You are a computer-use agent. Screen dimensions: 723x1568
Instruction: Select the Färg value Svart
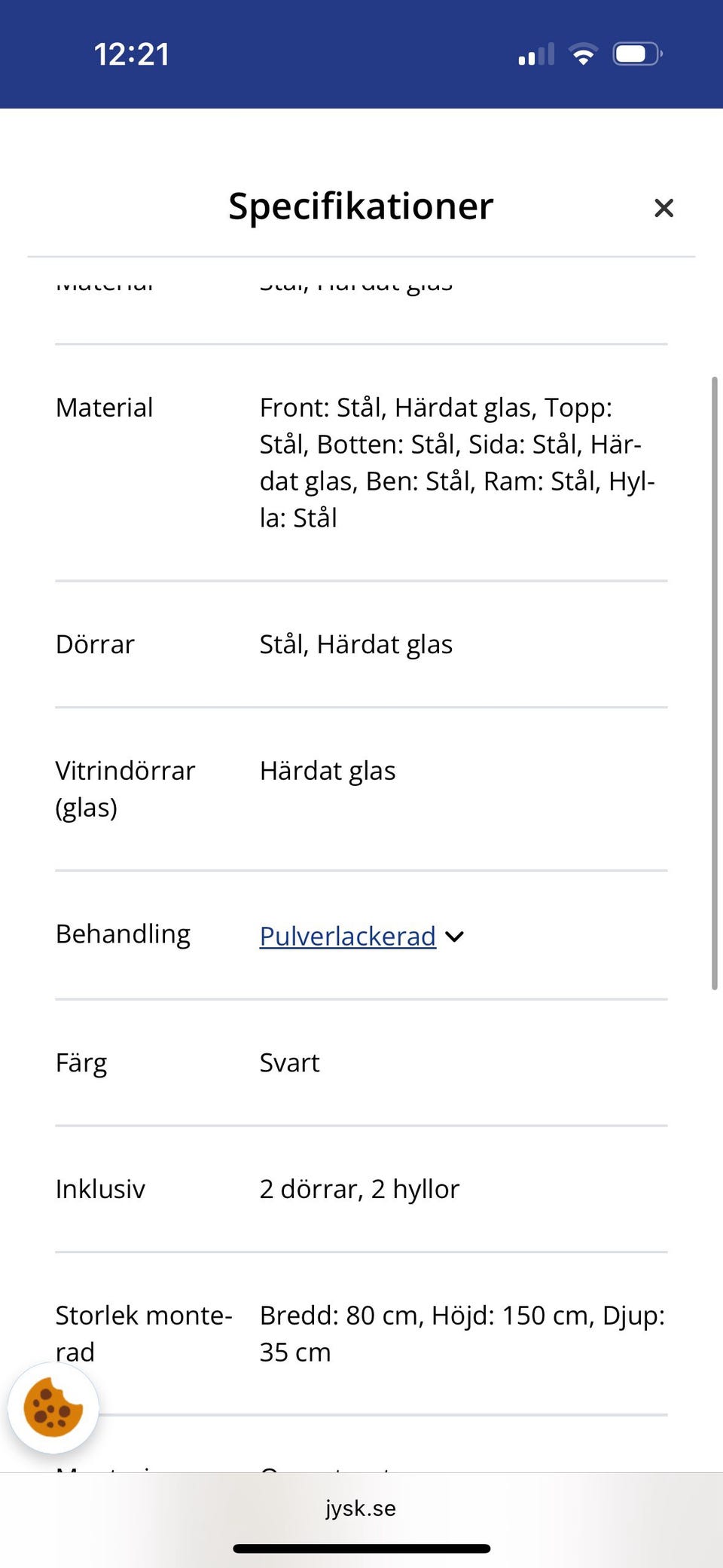tap(289, 1062)
